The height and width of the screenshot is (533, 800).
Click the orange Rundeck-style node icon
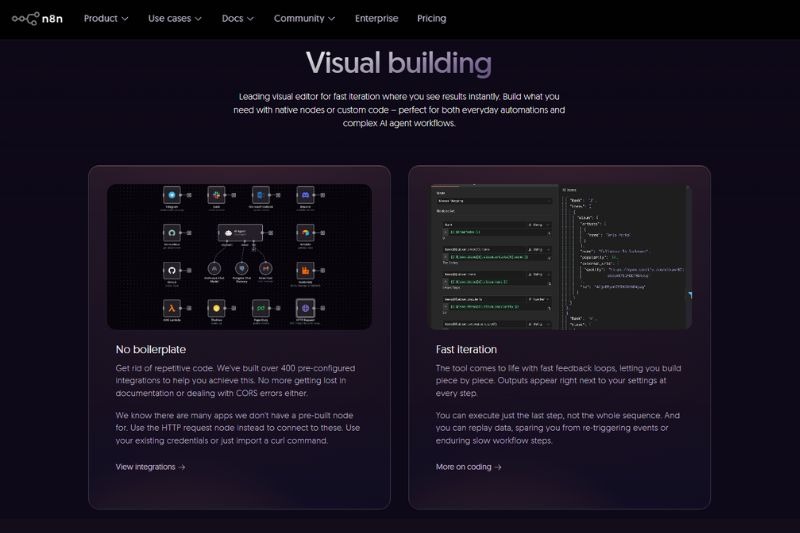point(305,268)
